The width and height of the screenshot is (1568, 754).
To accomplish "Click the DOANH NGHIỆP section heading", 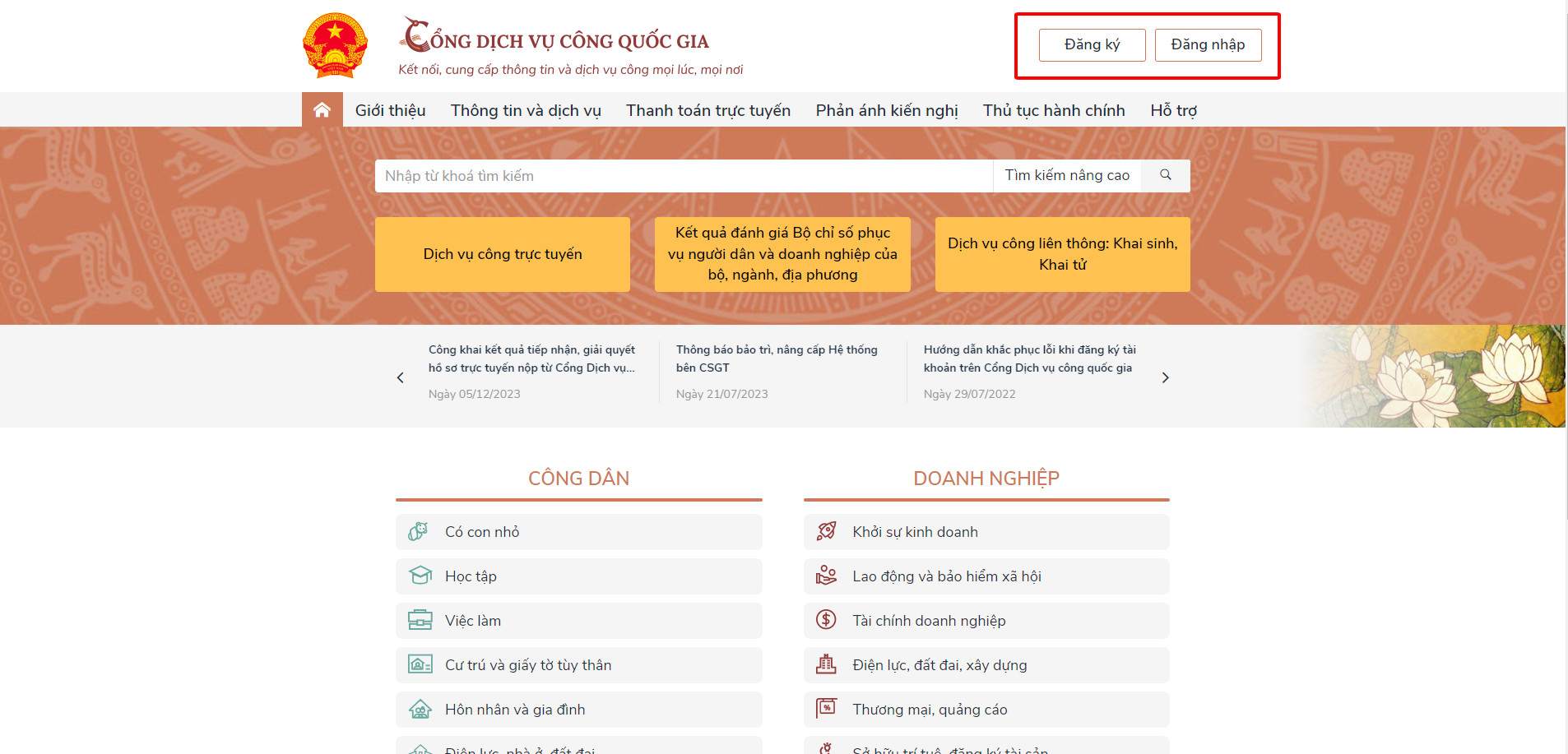I will 986,479.
